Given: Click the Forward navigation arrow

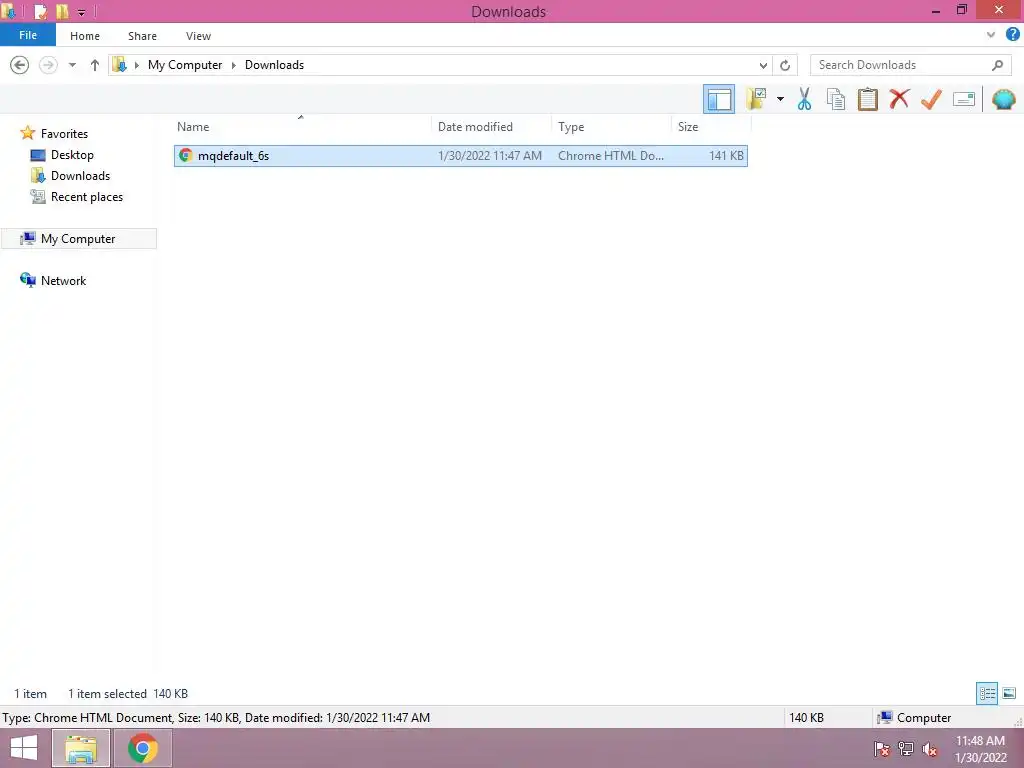Looking at the screenshot, I should [x=48, y=65].
